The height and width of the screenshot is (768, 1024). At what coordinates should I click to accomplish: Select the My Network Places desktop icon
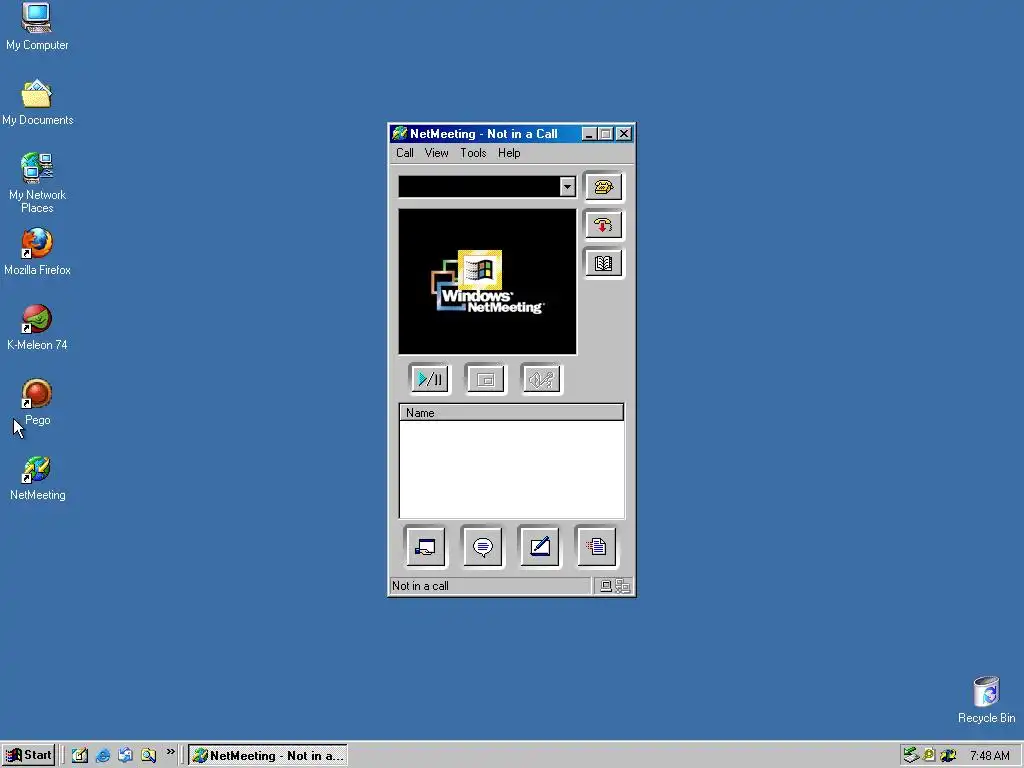click(x=37, y=183)
